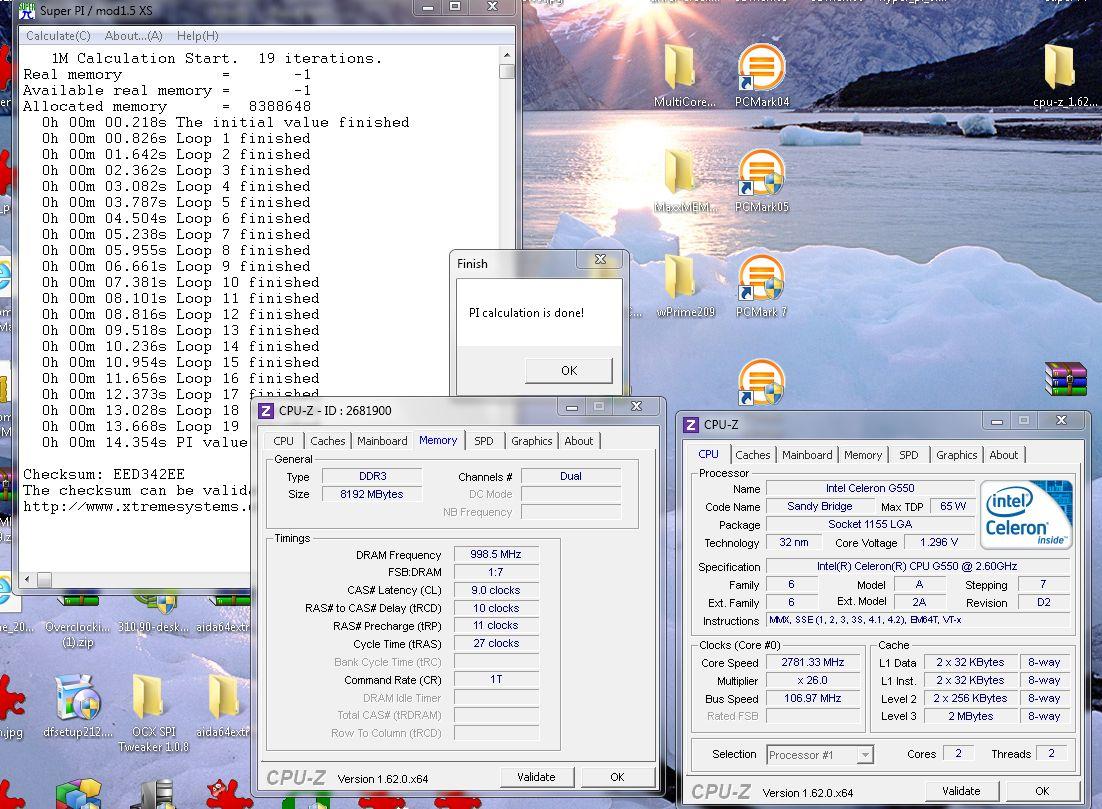Click Super PI scrollbar up arrow

tap(507, 55)
